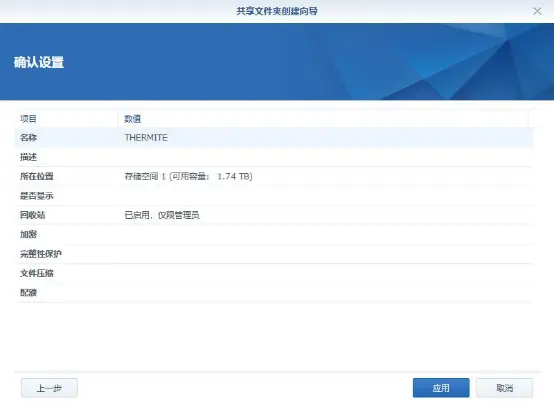Click the 应用 (Apply) button

click(441, 388)
